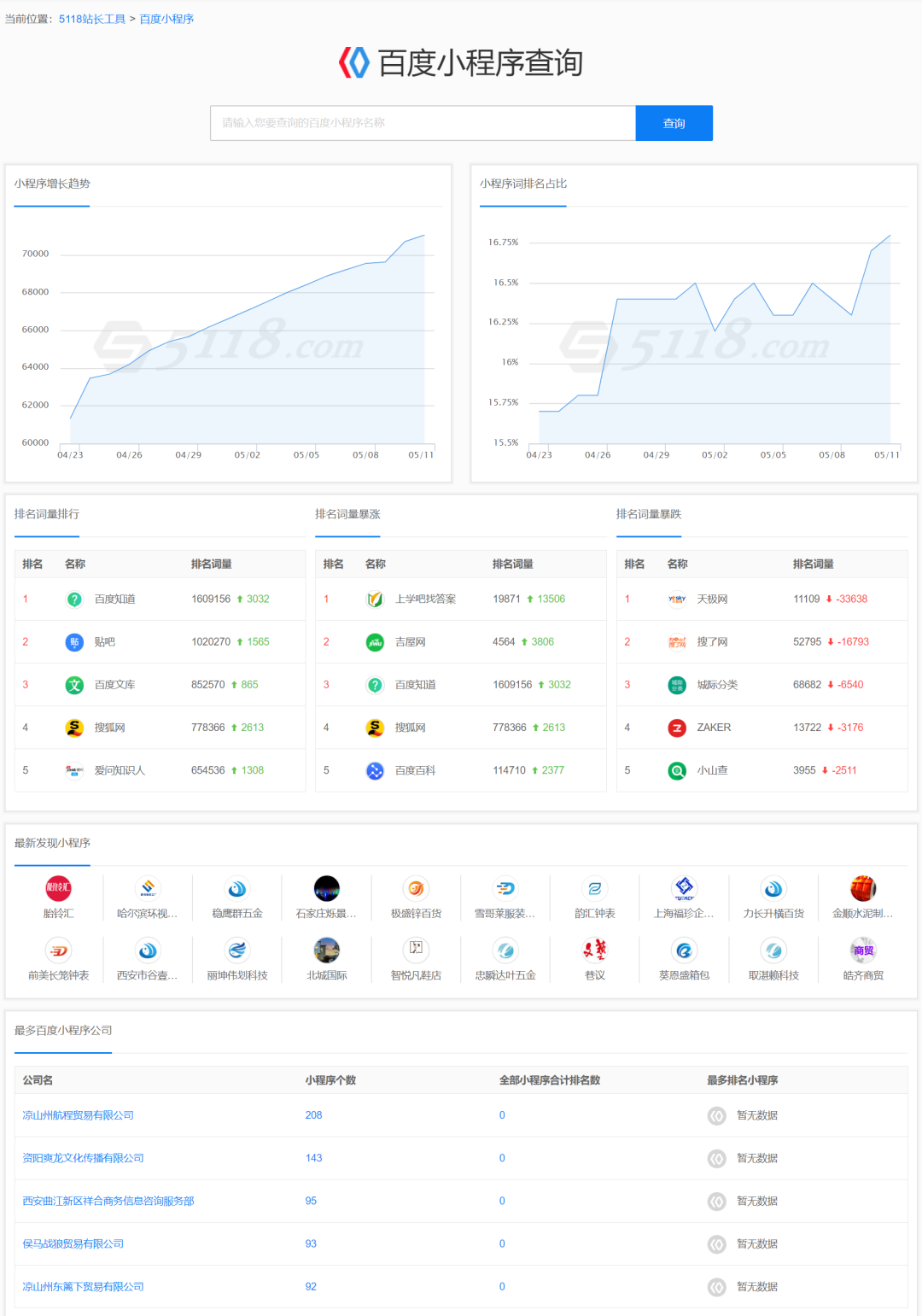Open the 百度文库 green icon
This screenshot has width=922, height=1316.
click(x=74, y=685)
